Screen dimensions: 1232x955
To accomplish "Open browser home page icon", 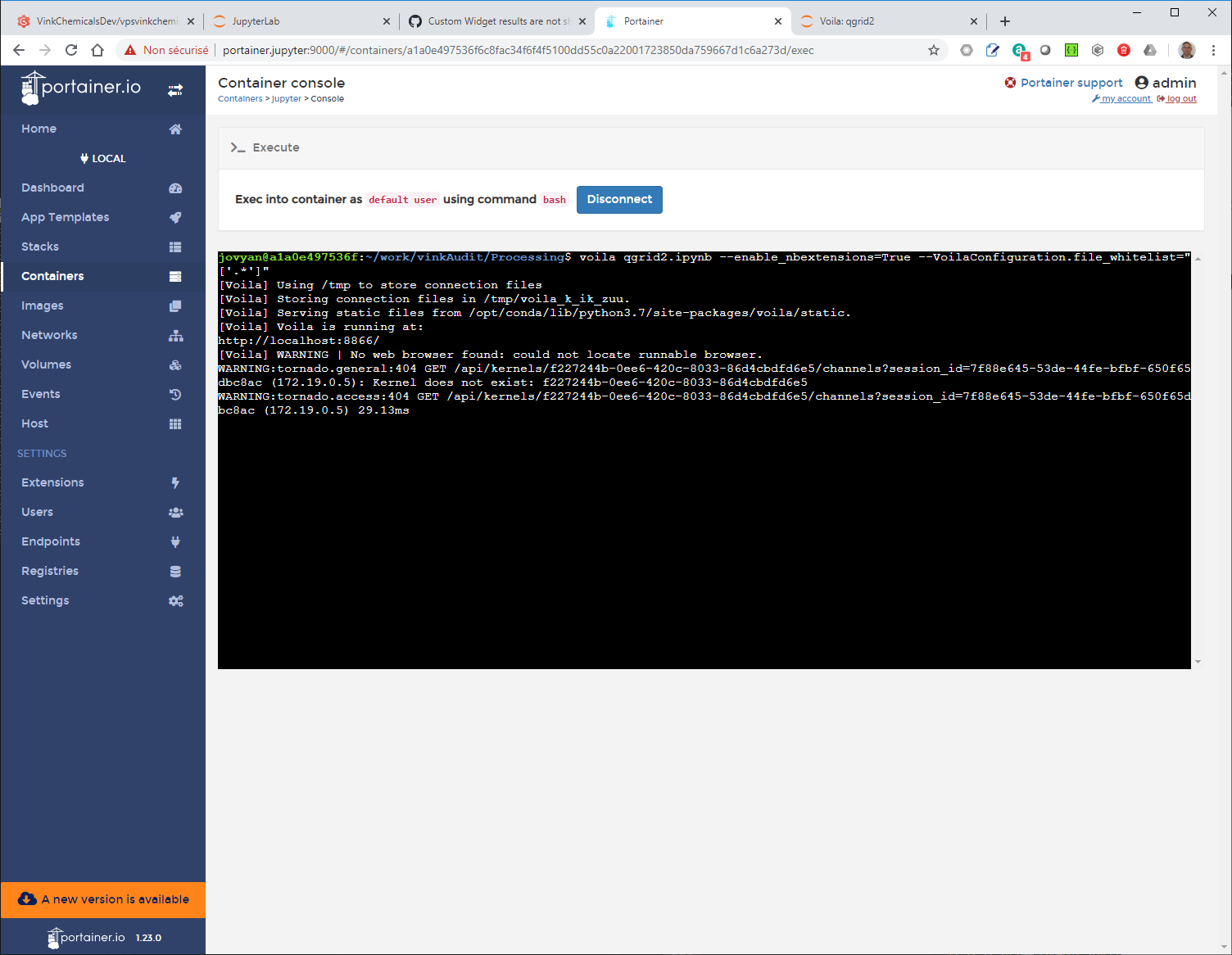I will (97, 50).
